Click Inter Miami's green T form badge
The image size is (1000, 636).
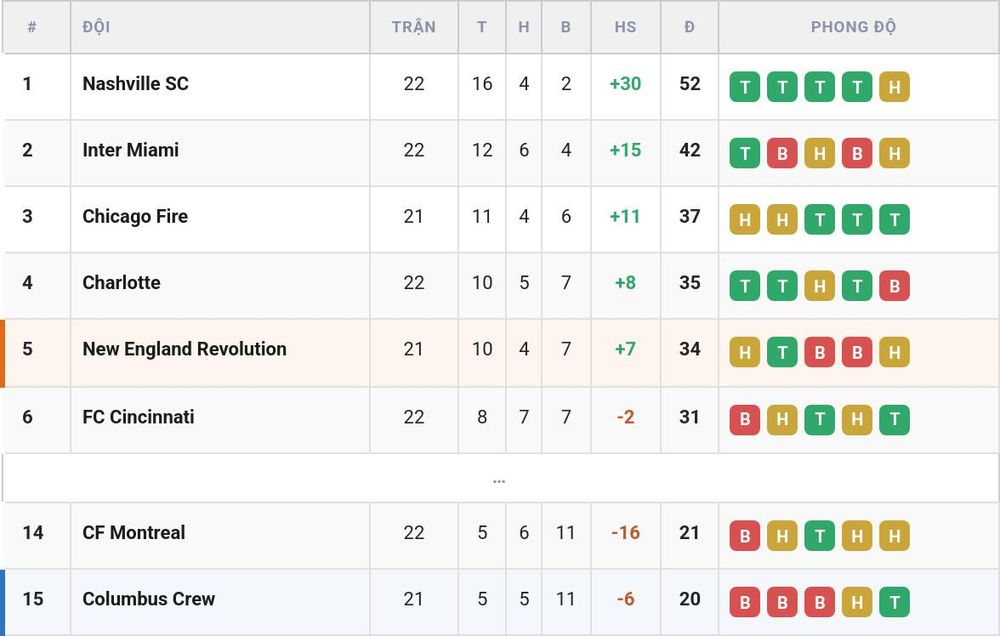coord(744,153)
